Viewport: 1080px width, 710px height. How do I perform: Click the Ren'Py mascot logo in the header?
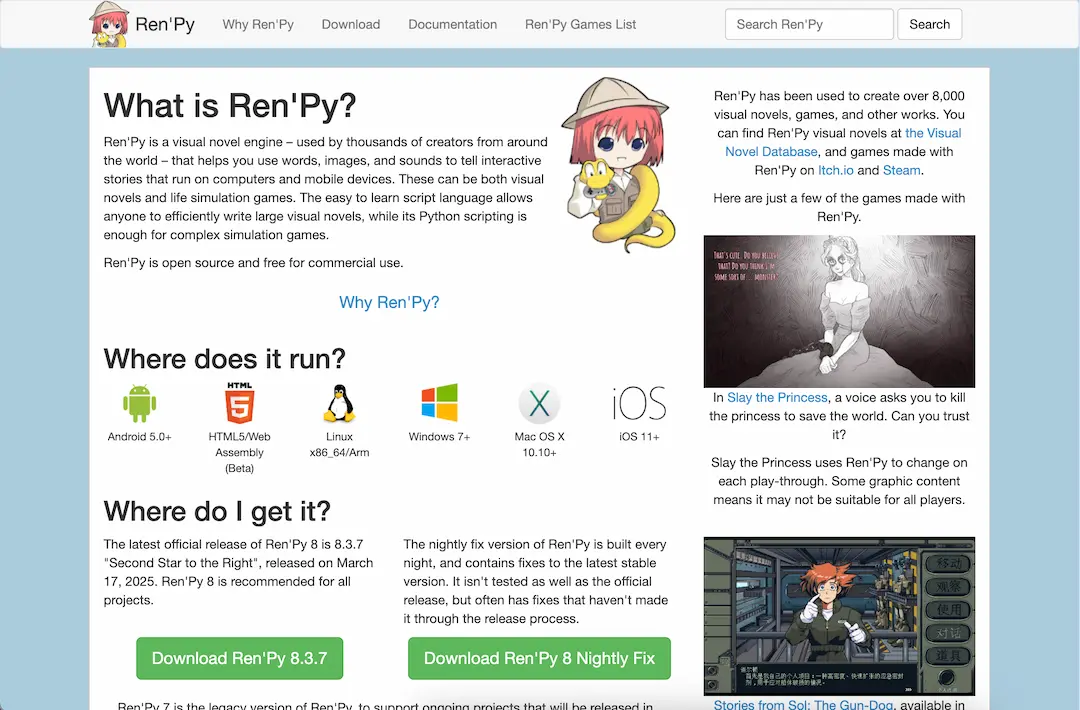pos(109,23)
